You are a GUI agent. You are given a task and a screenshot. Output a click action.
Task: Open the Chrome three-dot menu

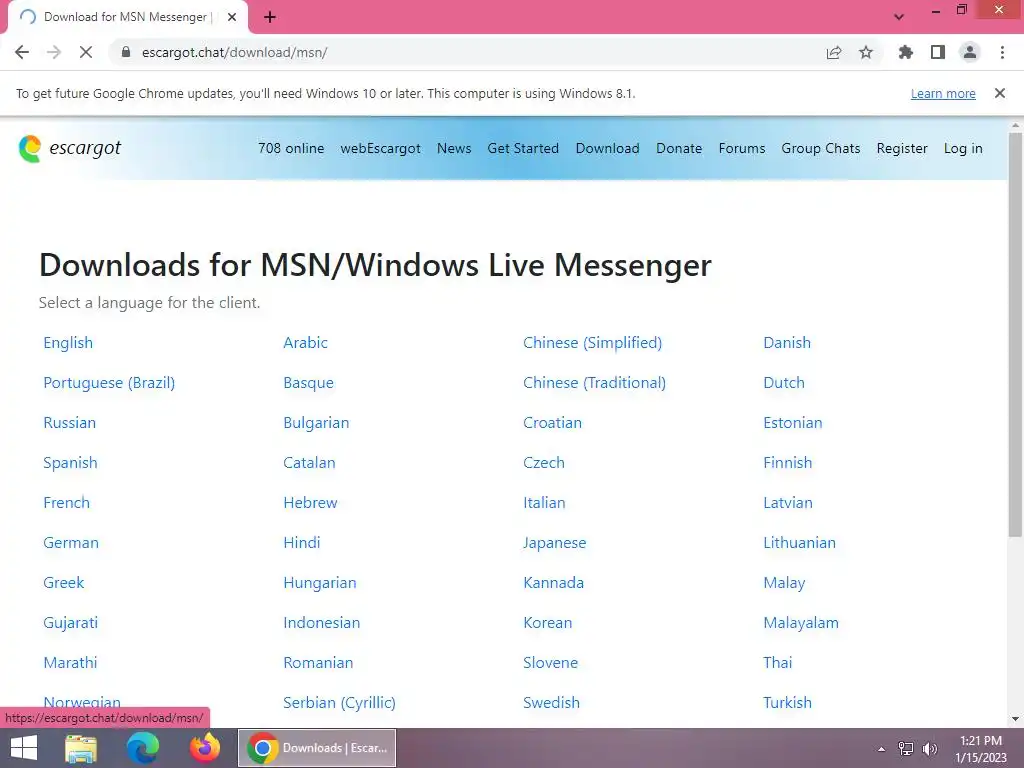click(1002, 52)
